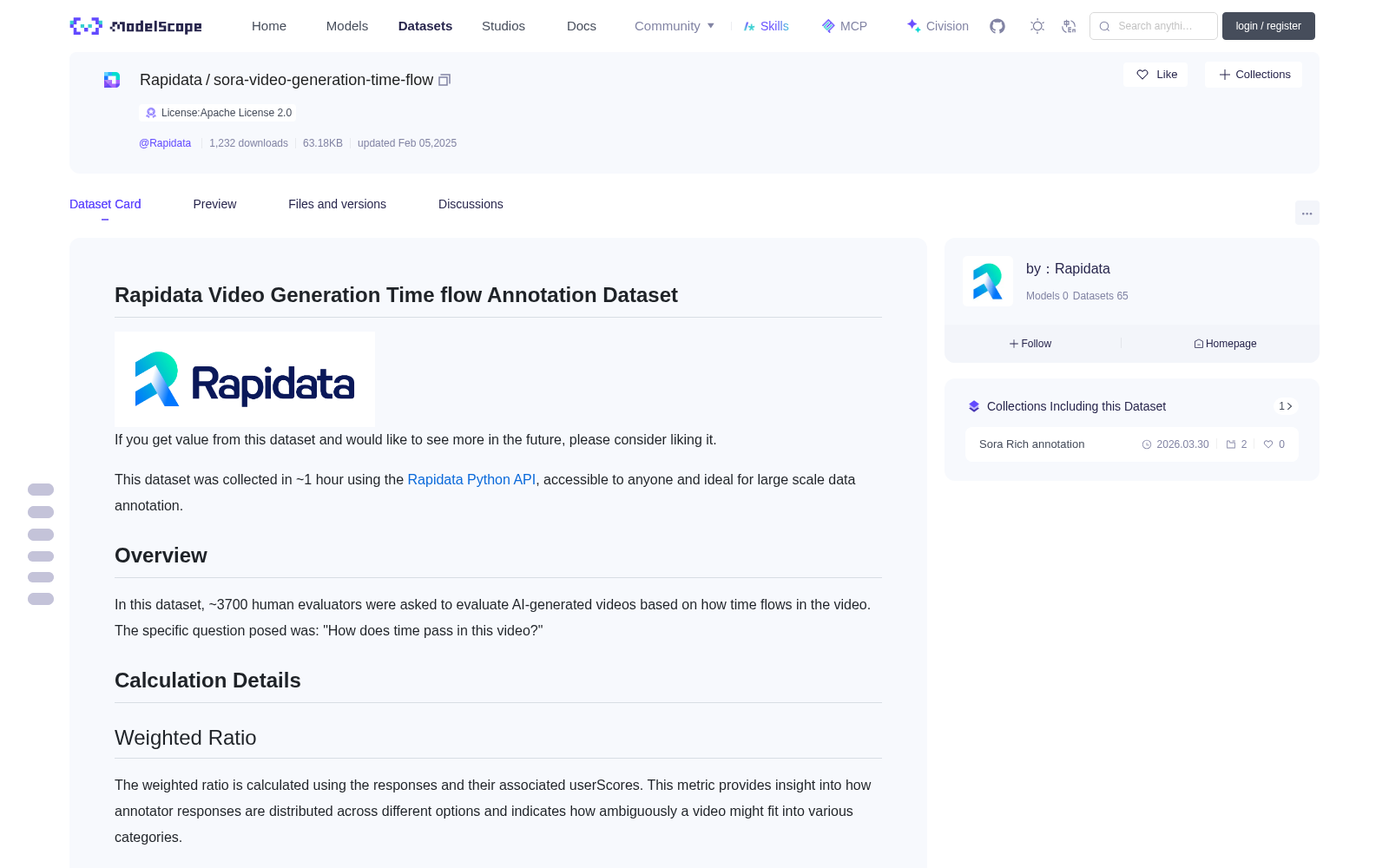Click the 'Datasets 65' stat

click(1101, 296)
